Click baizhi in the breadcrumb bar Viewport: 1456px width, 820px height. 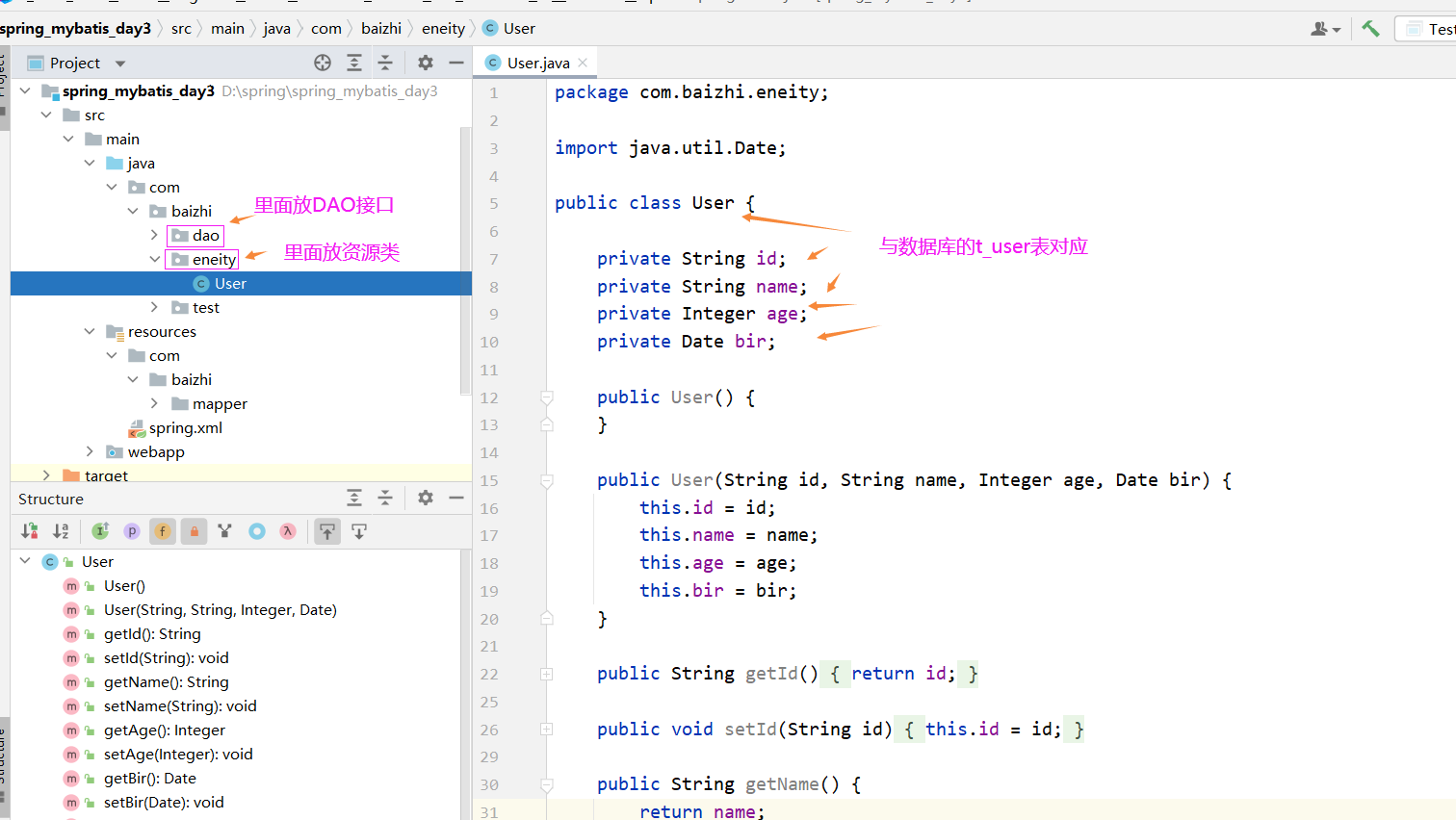(381, 29)
